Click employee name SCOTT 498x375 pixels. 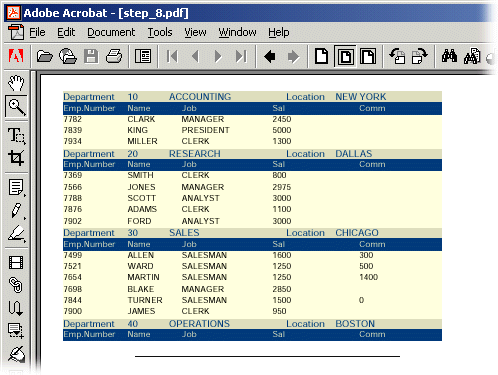[141, 198]
